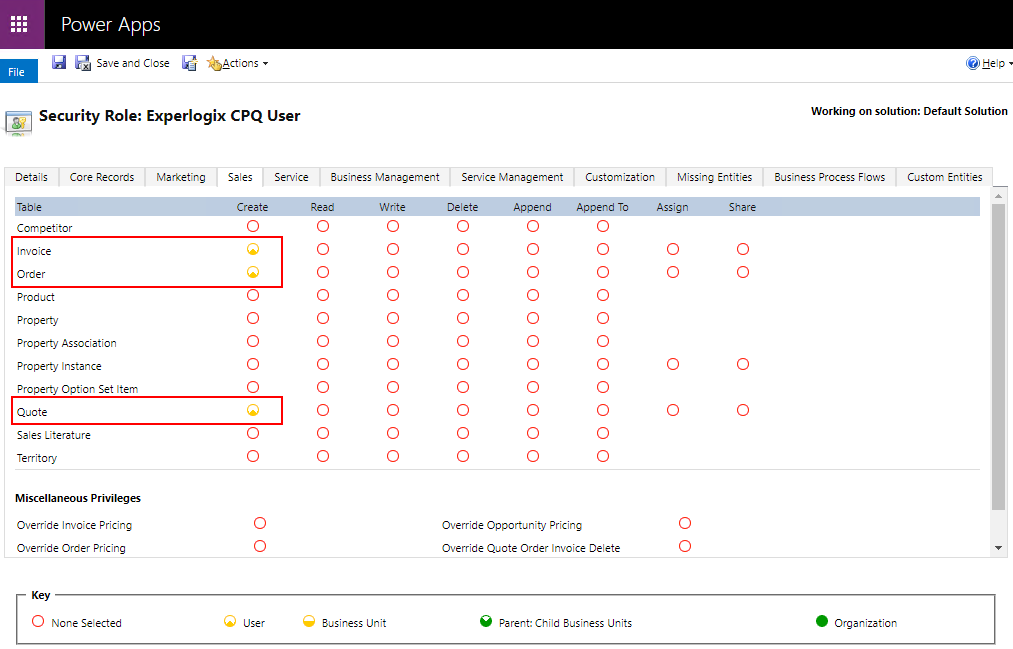1013x649 pixels.
Task: Click the Save and New icon
Action: click(189, 63)
